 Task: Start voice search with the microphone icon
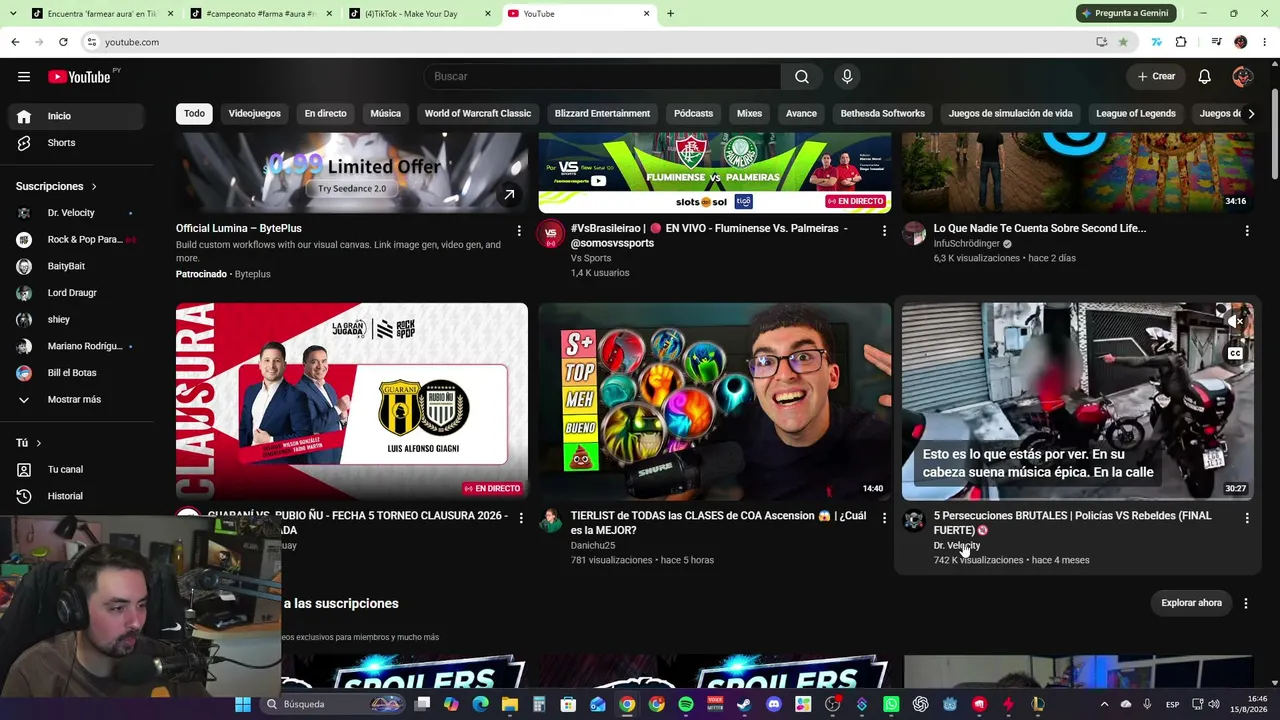pos(847,77)
